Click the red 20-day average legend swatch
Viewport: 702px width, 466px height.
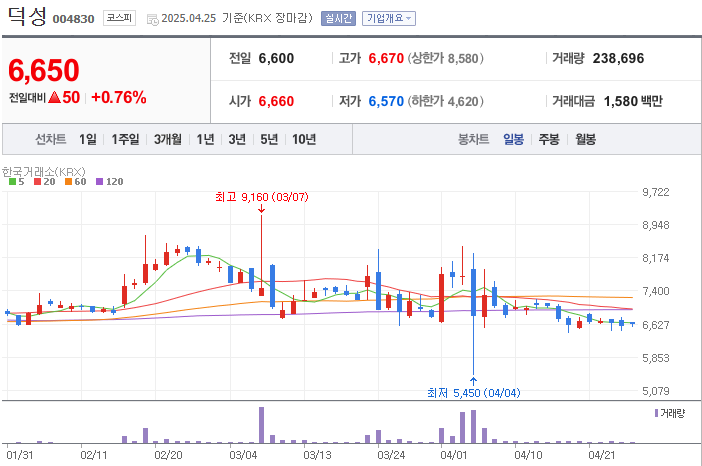click(x=38, y=181)
